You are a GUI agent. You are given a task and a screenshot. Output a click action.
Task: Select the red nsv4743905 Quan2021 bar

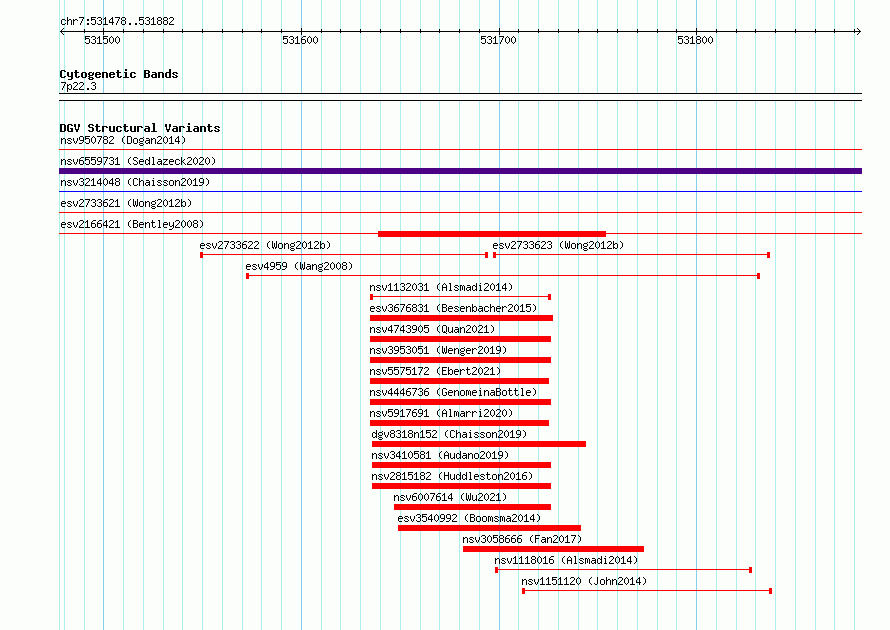pyautogui.click(x=460, y=339)
